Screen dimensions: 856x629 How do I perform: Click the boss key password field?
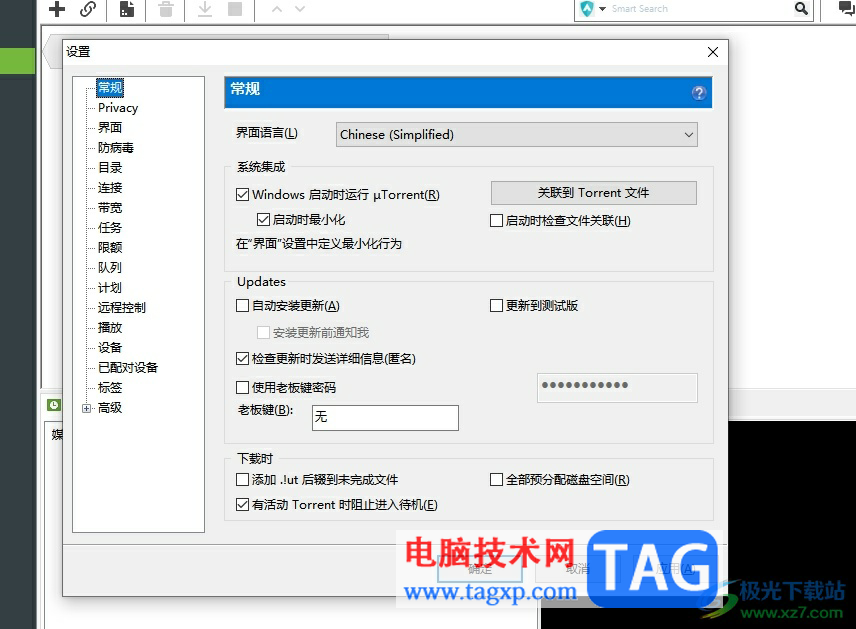click(617, 388)
